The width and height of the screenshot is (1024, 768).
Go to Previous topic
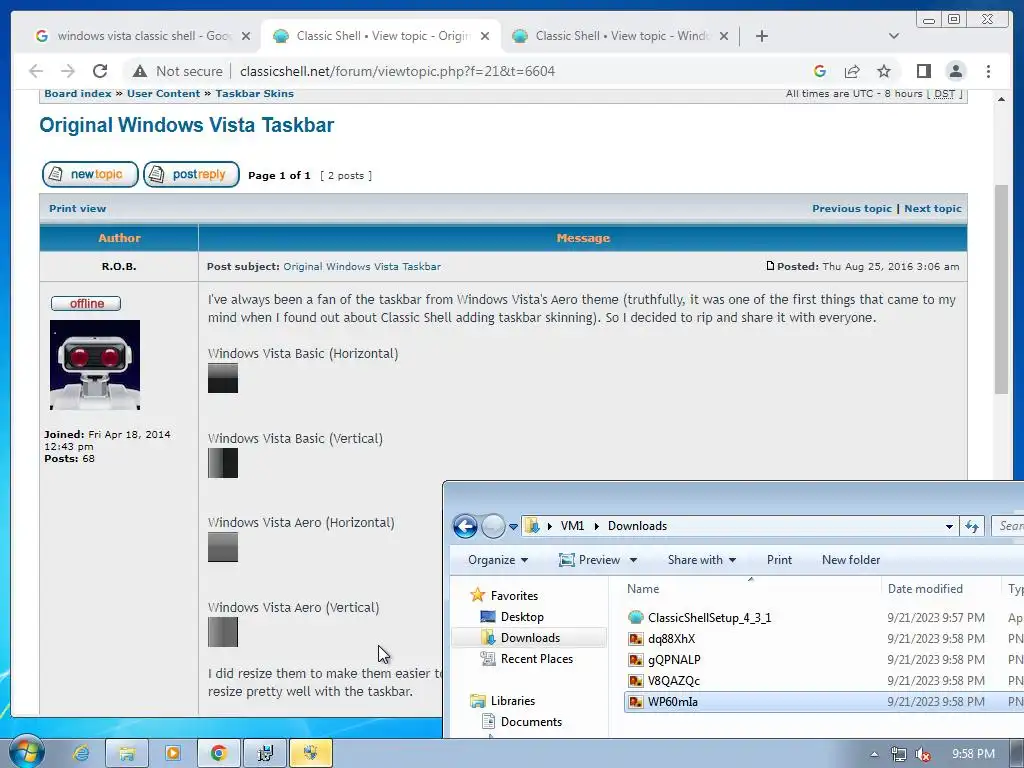click(x=852, y=208)
